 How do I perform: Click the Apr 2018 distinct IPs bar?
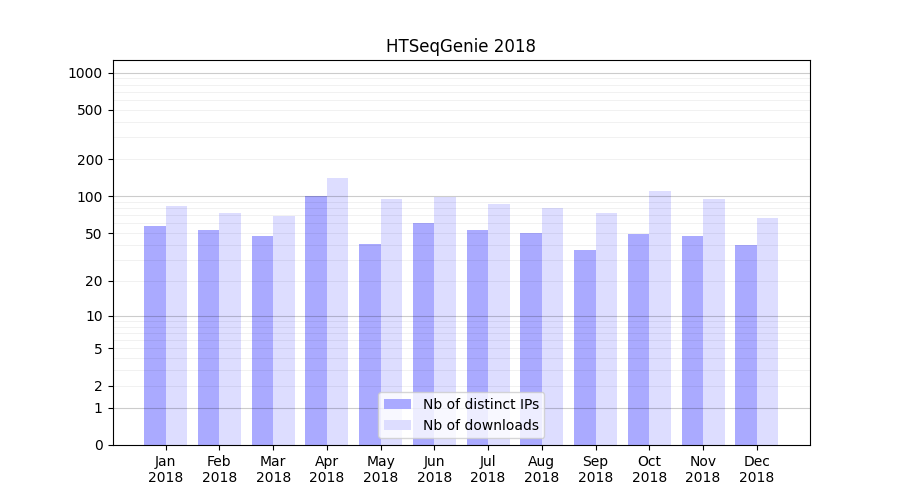pos(316,320)
